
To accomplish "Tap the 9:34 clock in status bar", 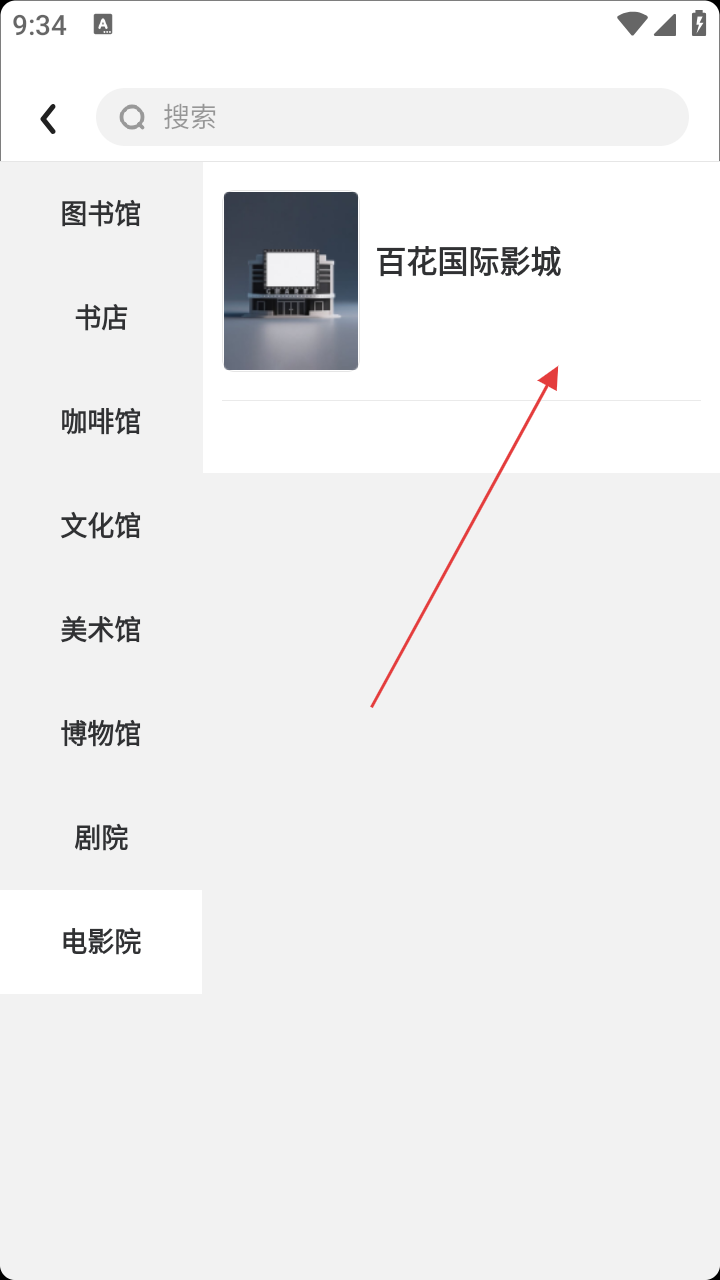I will 40,25.
